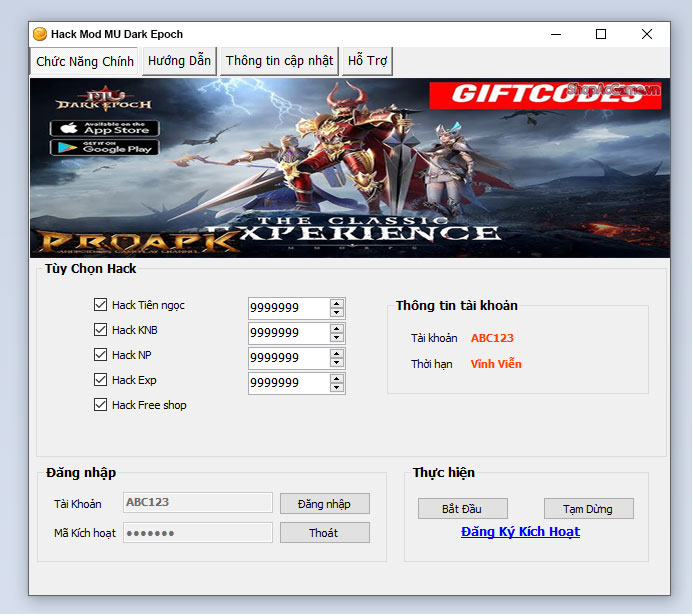Screen dimensions: 693x616
Task: Click the ABC123 account value text
Action: coord(492,338)
